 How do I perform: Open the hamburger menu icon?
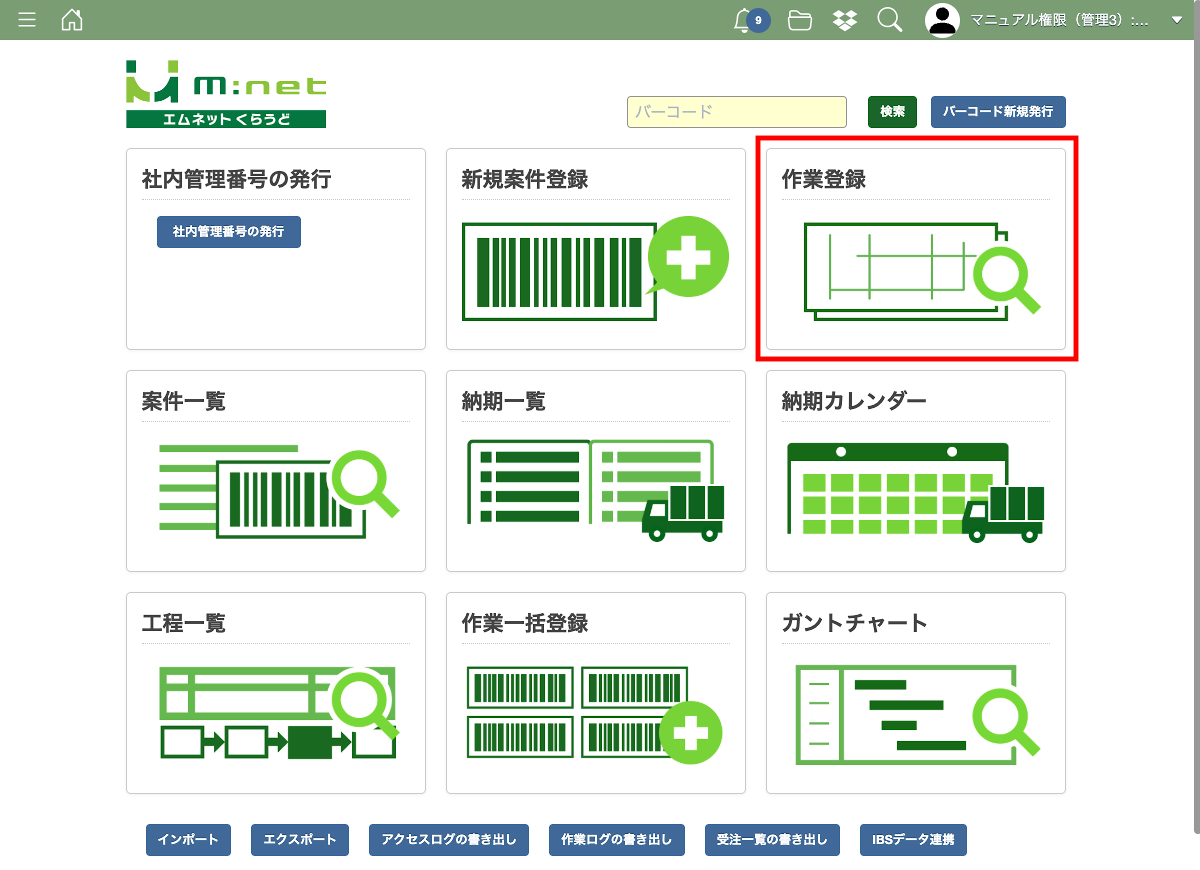(x=27, y=20)
